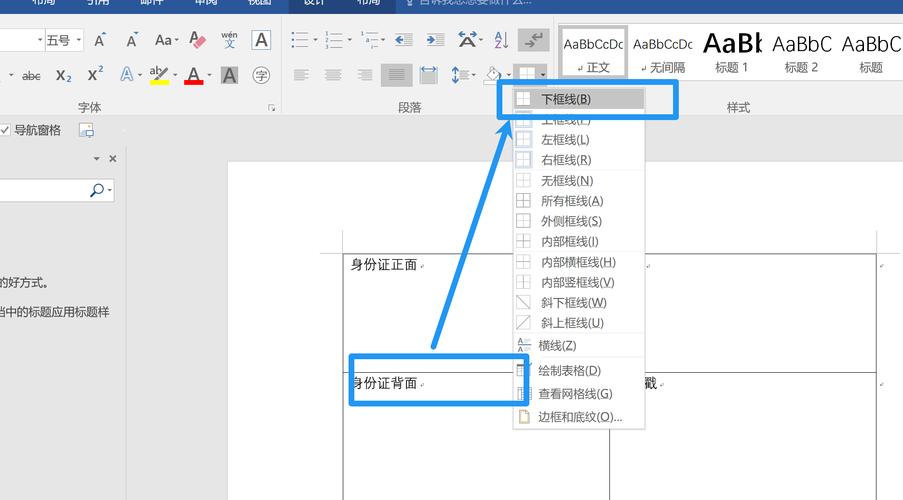
Task: Clear all formatting eraser icon
Action: point(197,40)
